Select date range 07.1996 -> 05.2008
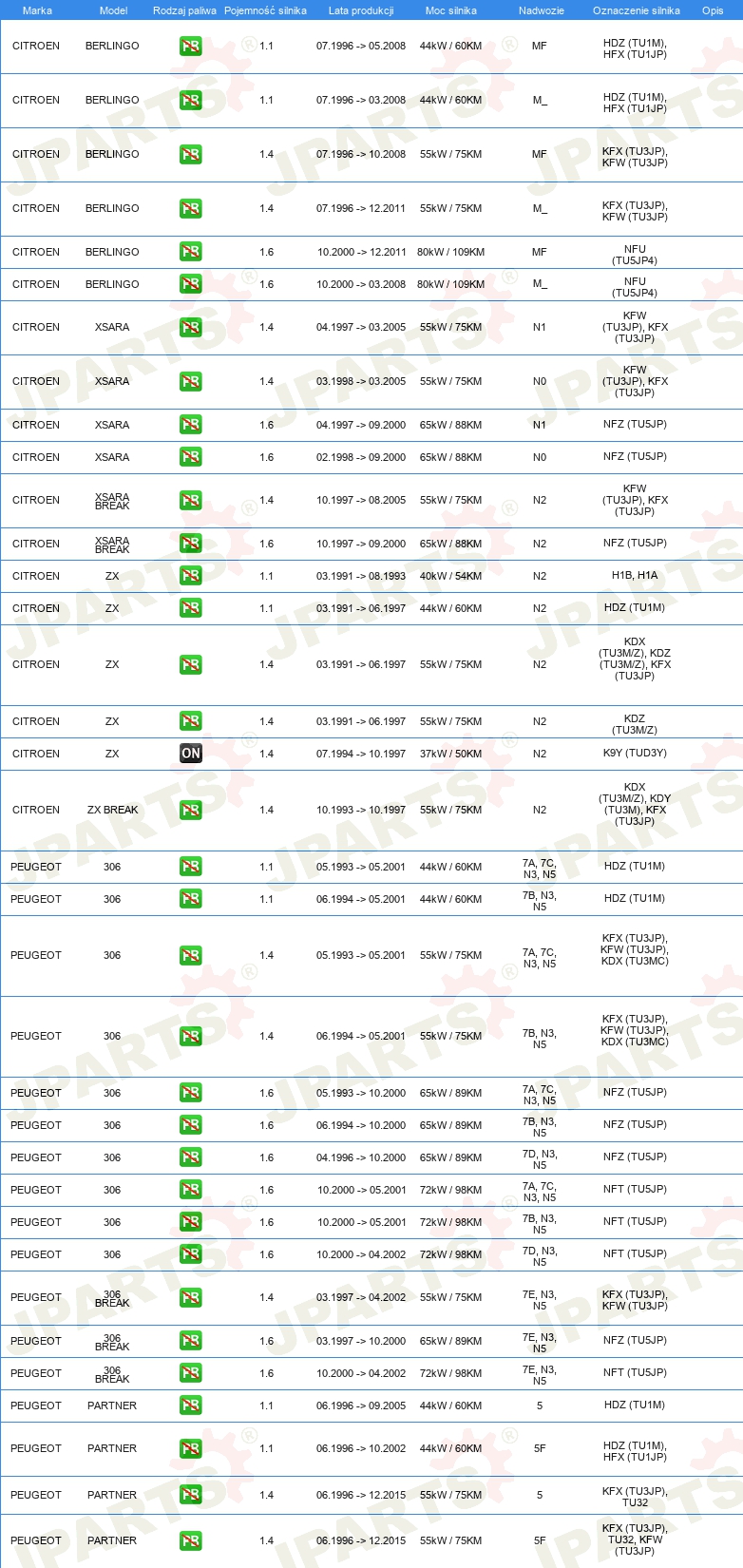This screenshot has height=1568, width=743. (361, 46)
